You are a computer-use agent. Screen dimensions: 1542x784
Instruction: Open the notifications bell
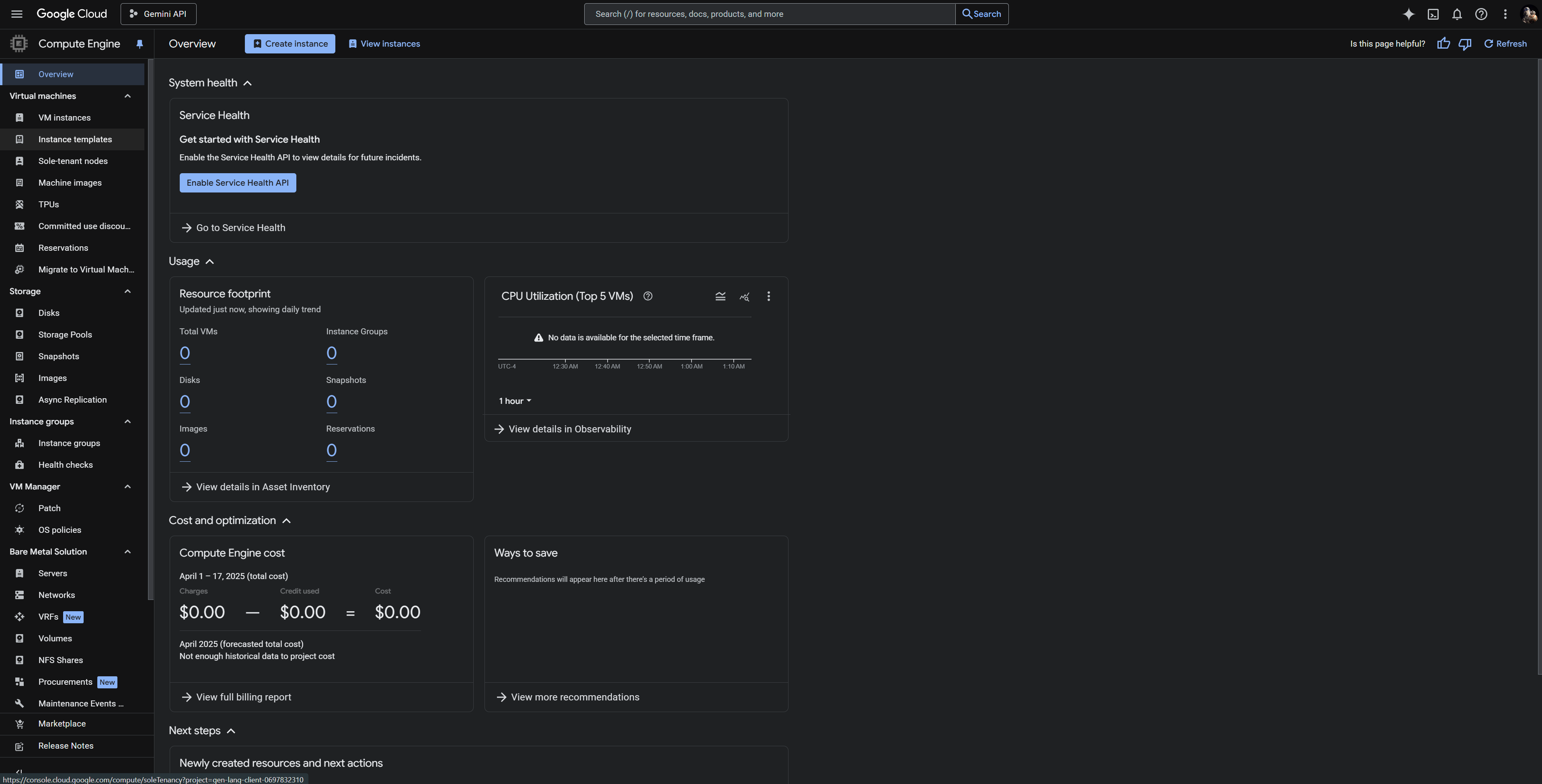click(x=1457, y=14)
